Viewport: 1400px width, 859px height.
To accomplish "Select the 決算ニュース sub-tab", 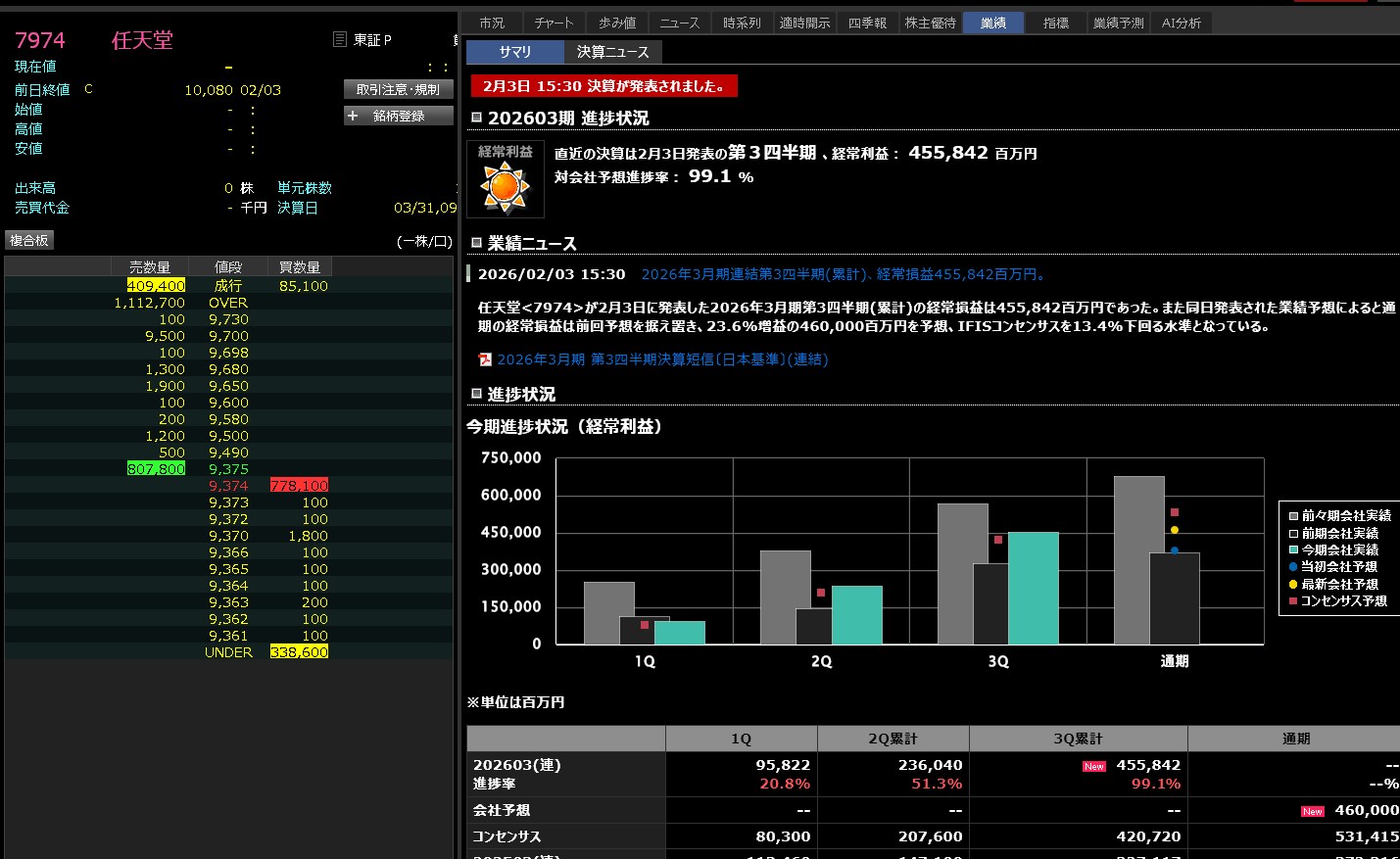I will [x=612, y=52].
